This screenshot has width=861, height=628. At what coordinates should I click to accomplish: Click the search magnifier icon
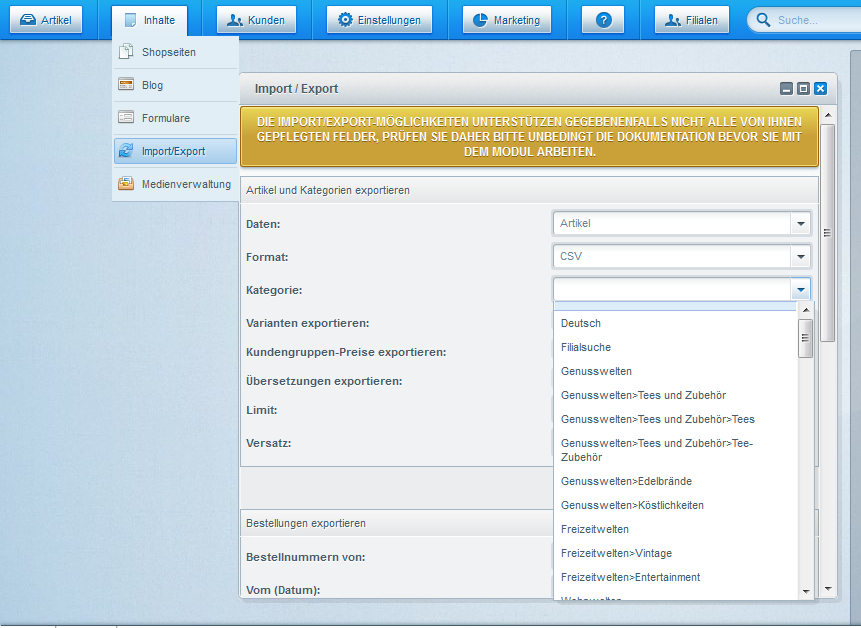(764, 20)
